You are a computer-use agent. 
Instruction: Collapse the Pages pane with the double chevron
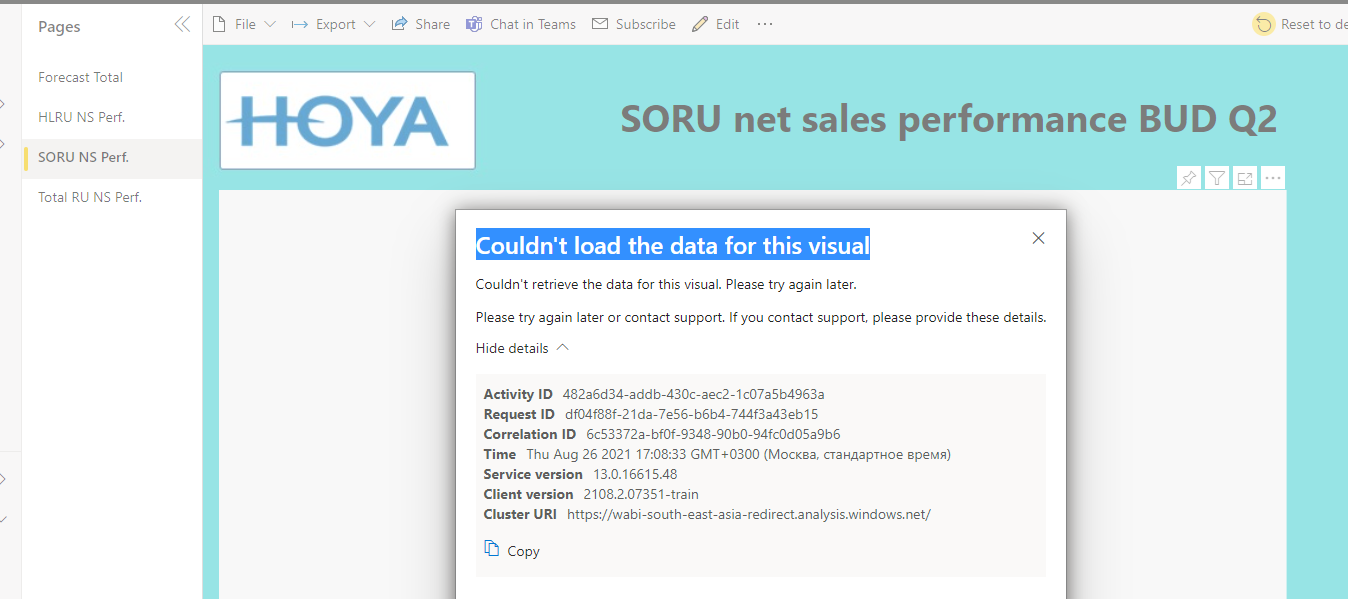point(182,24)
